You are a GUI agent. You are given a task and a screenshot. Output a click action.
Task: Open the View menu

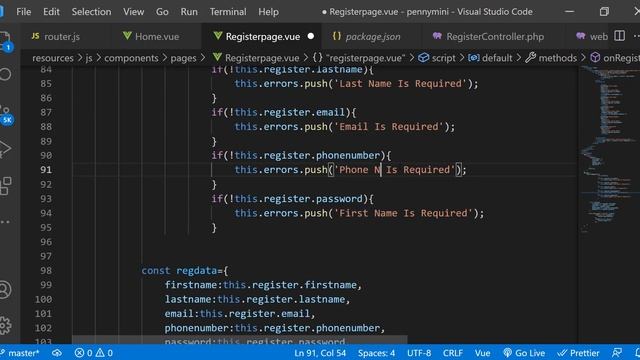[x=134, y=12]
